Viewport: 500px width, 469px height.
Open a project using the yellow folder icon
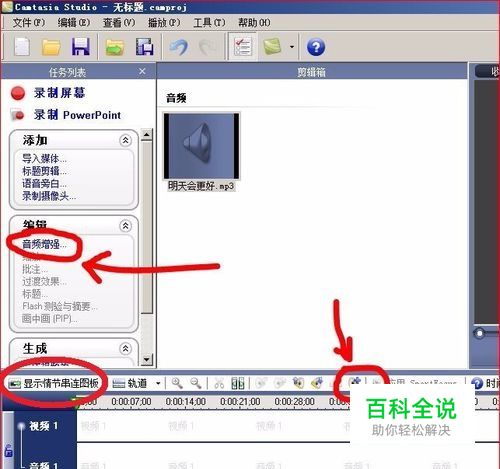(x=51, y=47)
